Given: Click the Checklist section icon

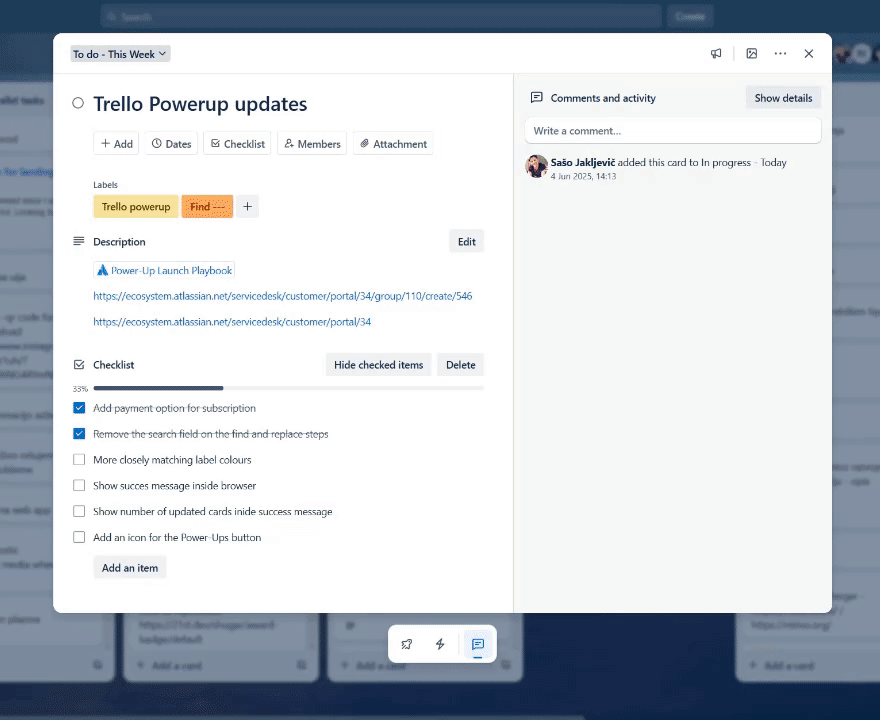Looking at the screenshot, I should 79,365.
